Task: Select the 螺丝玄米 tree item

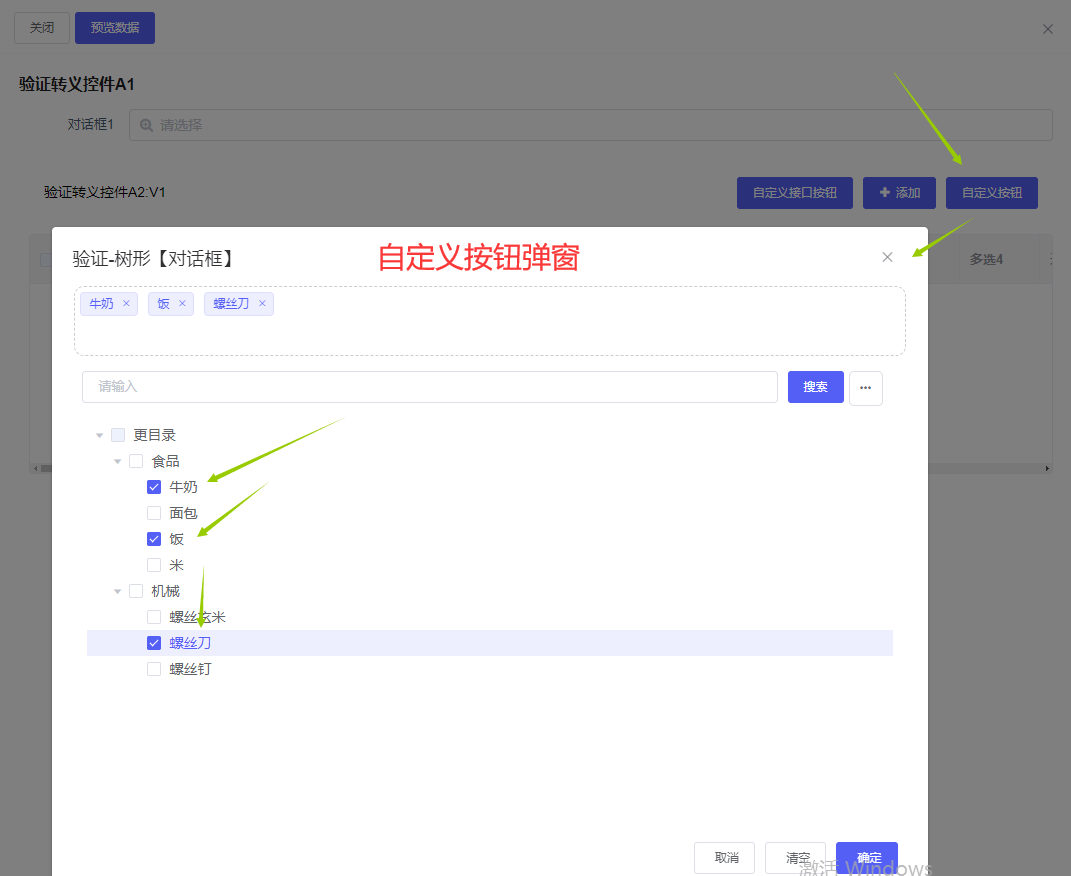Action: tap(197, 617)
